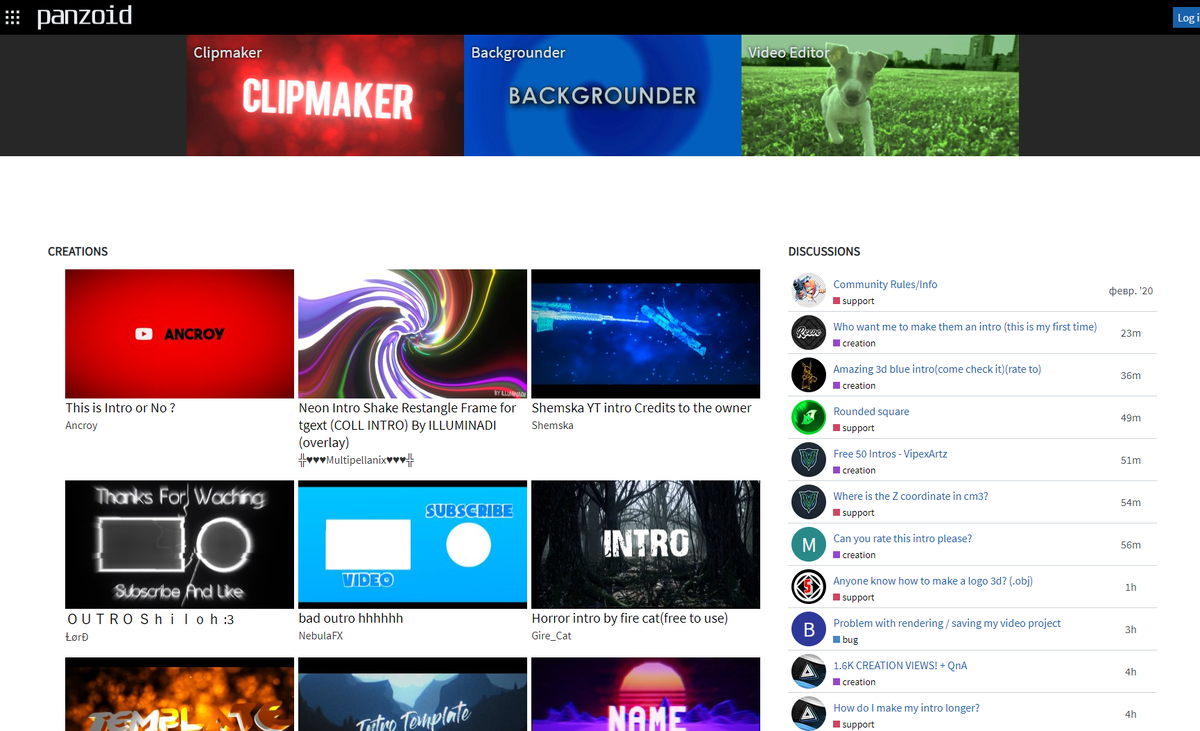Image resolution: width=1200 pixels, height=731 pixels.
Task: Click the Horror intro by fire cat title
Action: coord(630,619)
